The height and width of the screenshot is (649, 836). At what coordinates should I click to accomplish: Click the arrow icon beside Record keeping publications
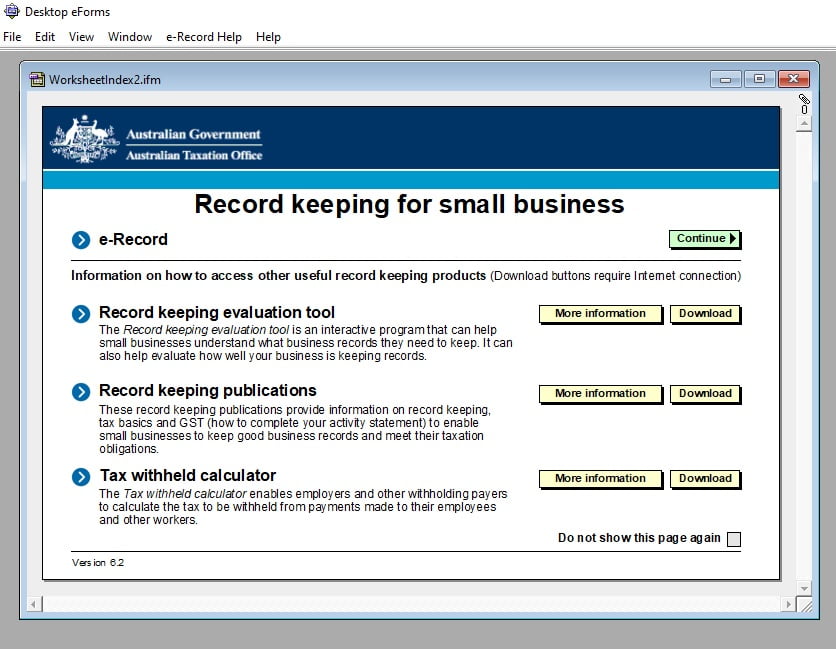click(81, 391)
